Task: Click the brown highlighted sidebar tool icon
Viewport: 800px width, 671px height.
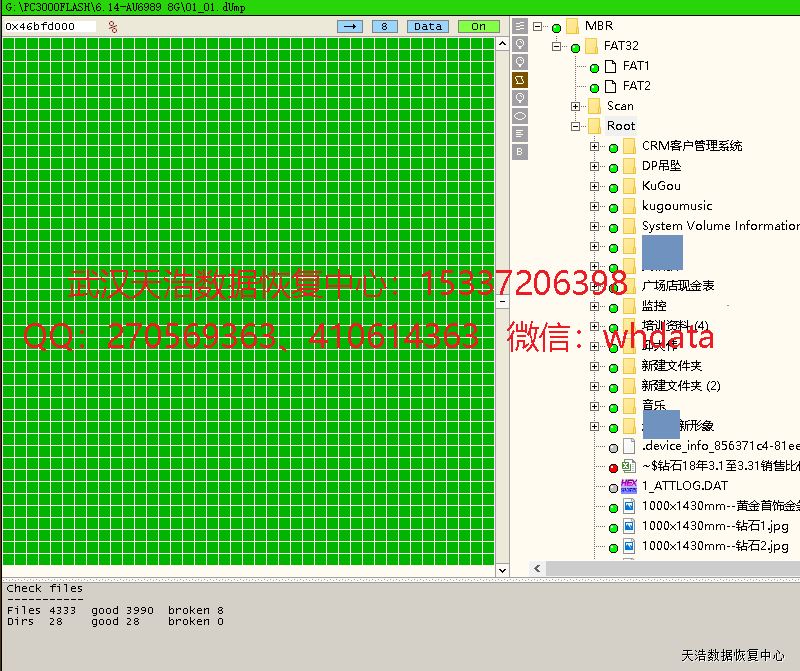Action: [x=520, y=79]
